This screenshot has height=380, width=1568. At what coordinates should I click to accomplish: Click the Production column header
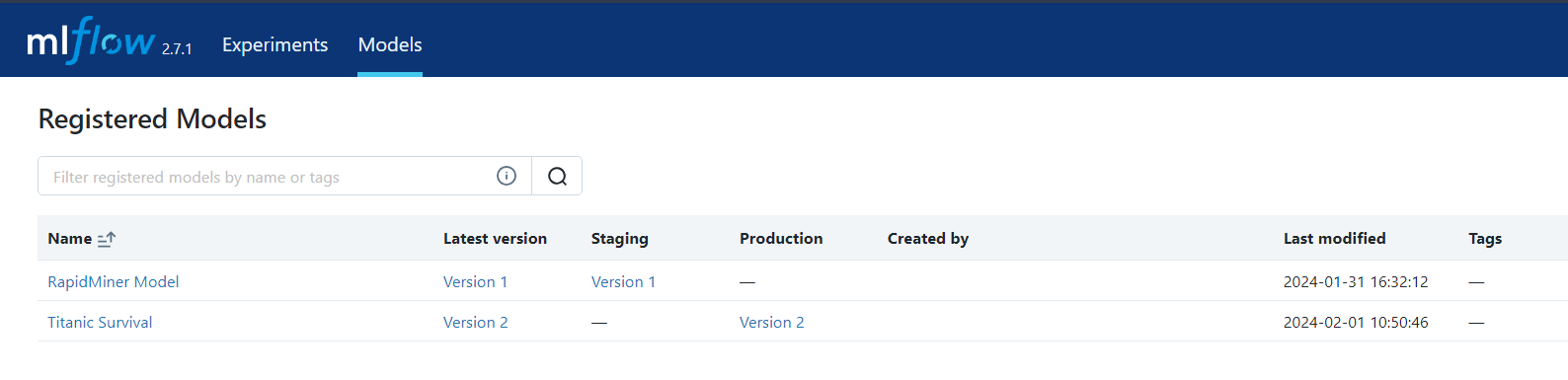point(781,238)
